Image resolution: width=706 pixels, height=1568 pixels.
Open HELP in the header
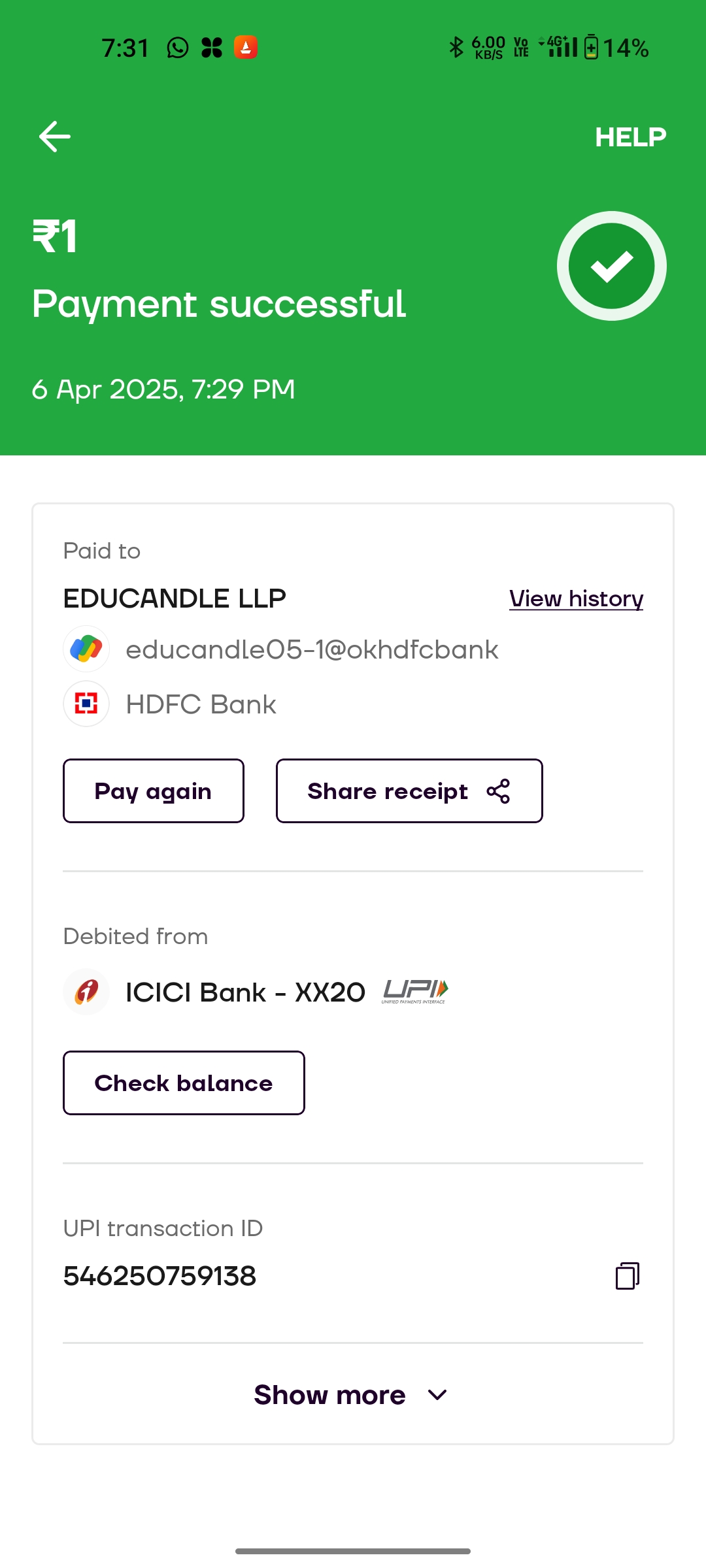[630, 137]
